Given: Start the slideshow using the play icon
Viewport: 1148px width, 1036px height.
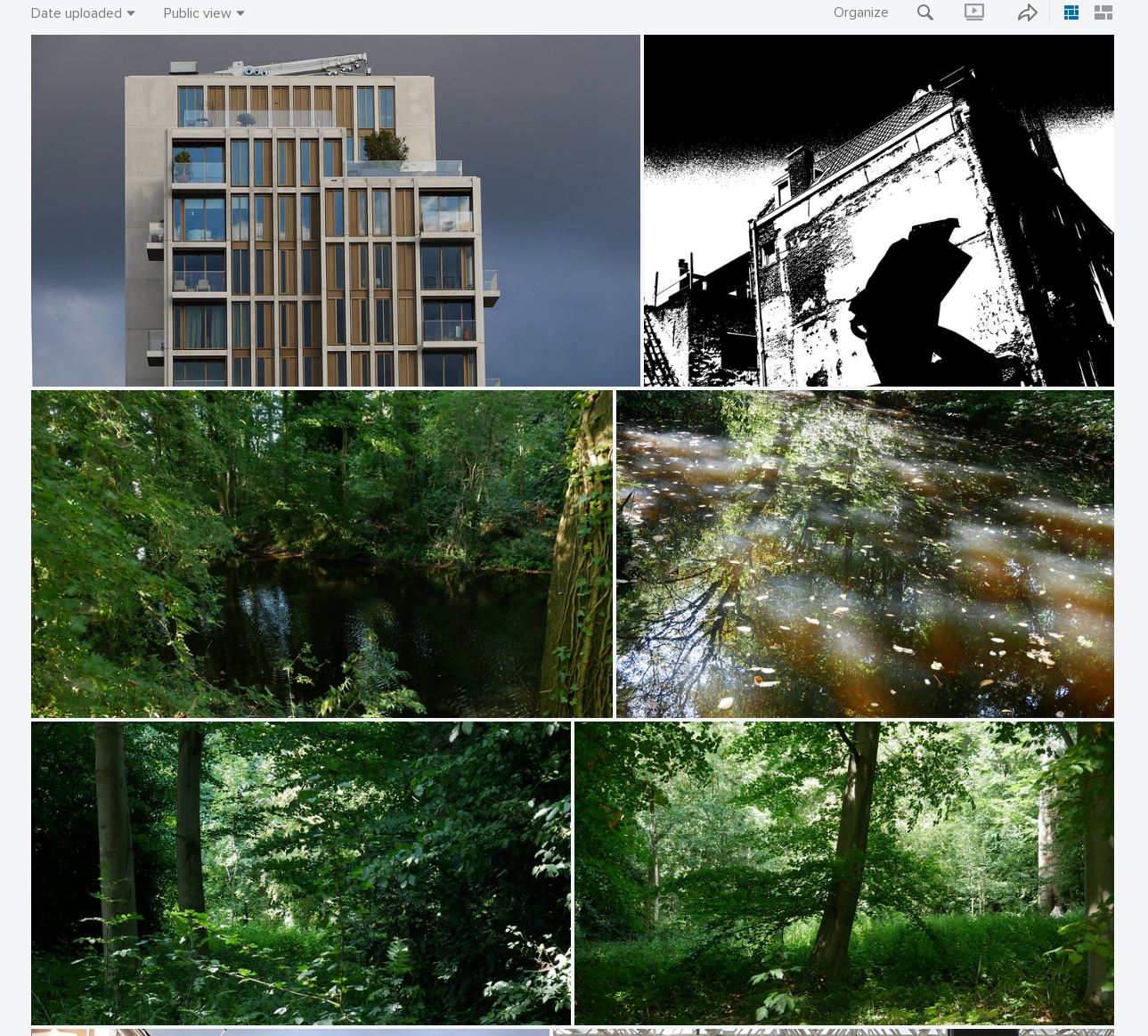Looking at the screenshot, I should click(x=974, y=12).
